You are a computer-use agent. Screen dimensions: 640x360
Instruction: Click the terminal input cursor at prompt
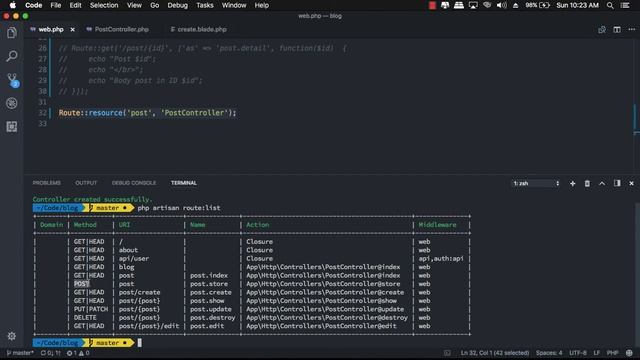pos(140,343)
